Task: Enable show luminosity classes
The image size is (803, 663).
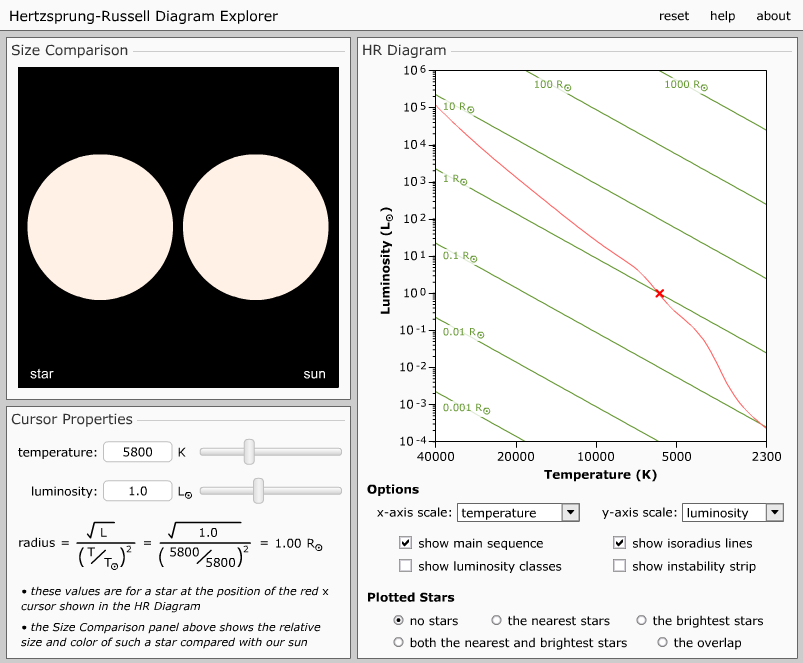Action: 406,565
